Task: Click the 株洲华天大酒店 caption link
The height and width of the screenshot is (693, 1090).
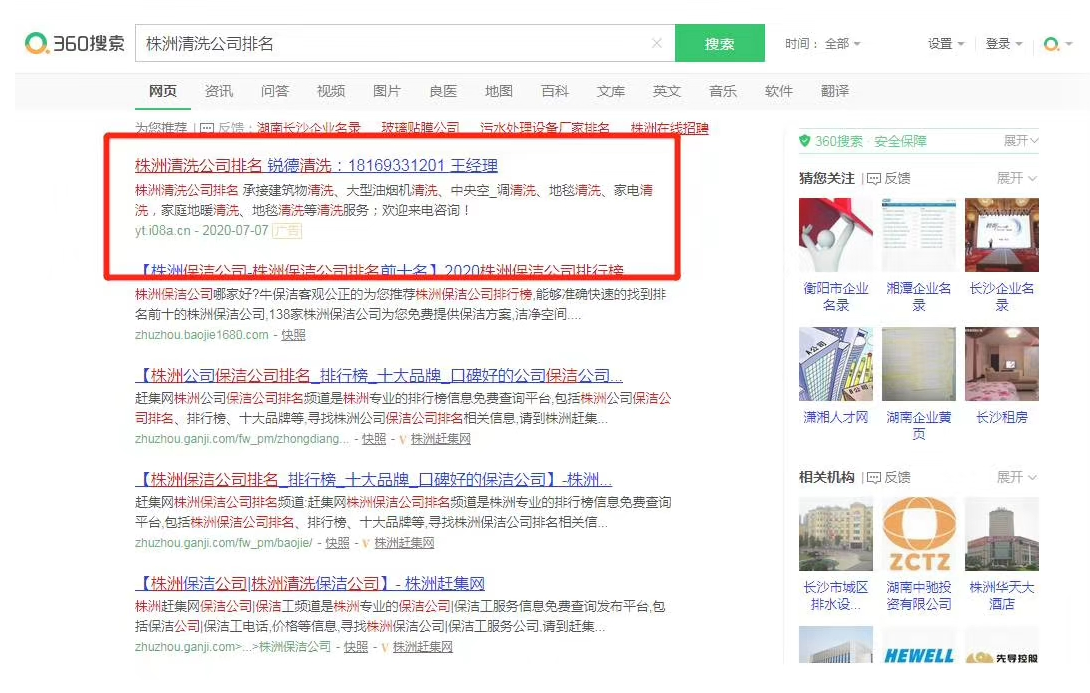Action: (1002, 596)
